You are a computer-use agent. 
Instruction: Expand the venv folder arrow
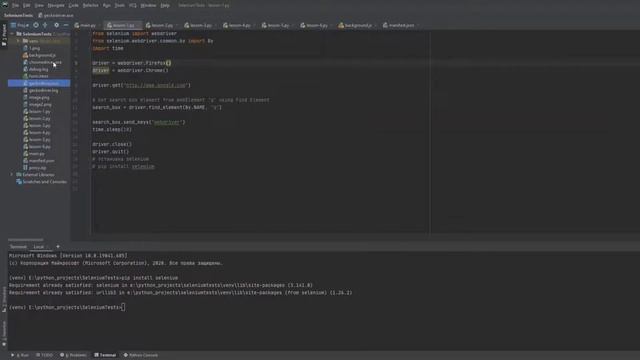tap(18, 41)
